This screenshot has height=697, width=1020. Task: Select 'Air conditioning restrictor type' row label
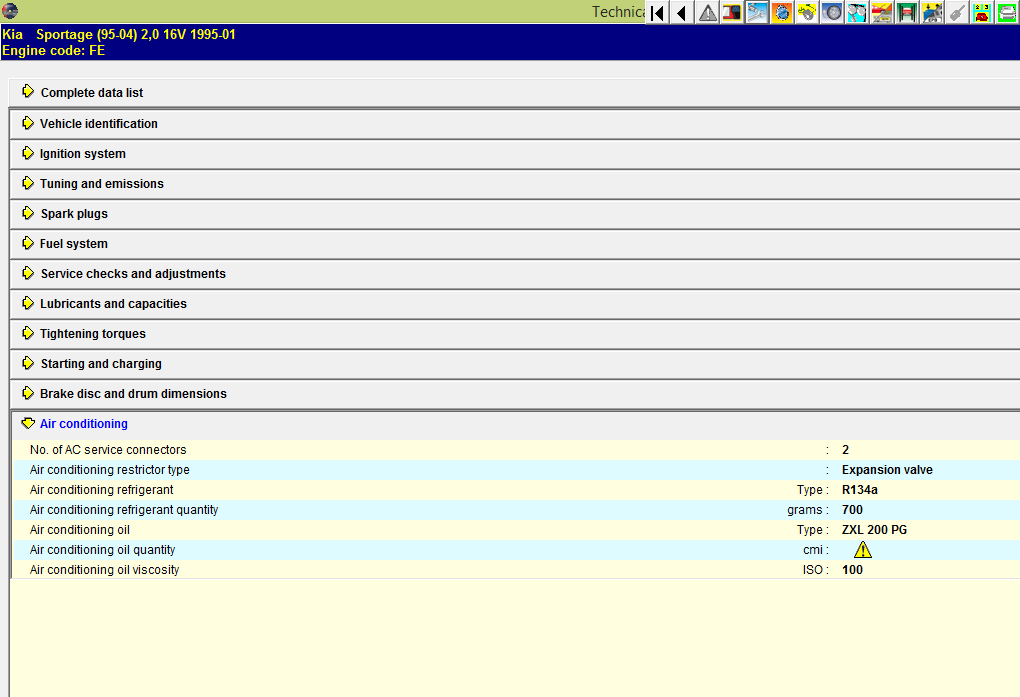click(x=109, y=470)
